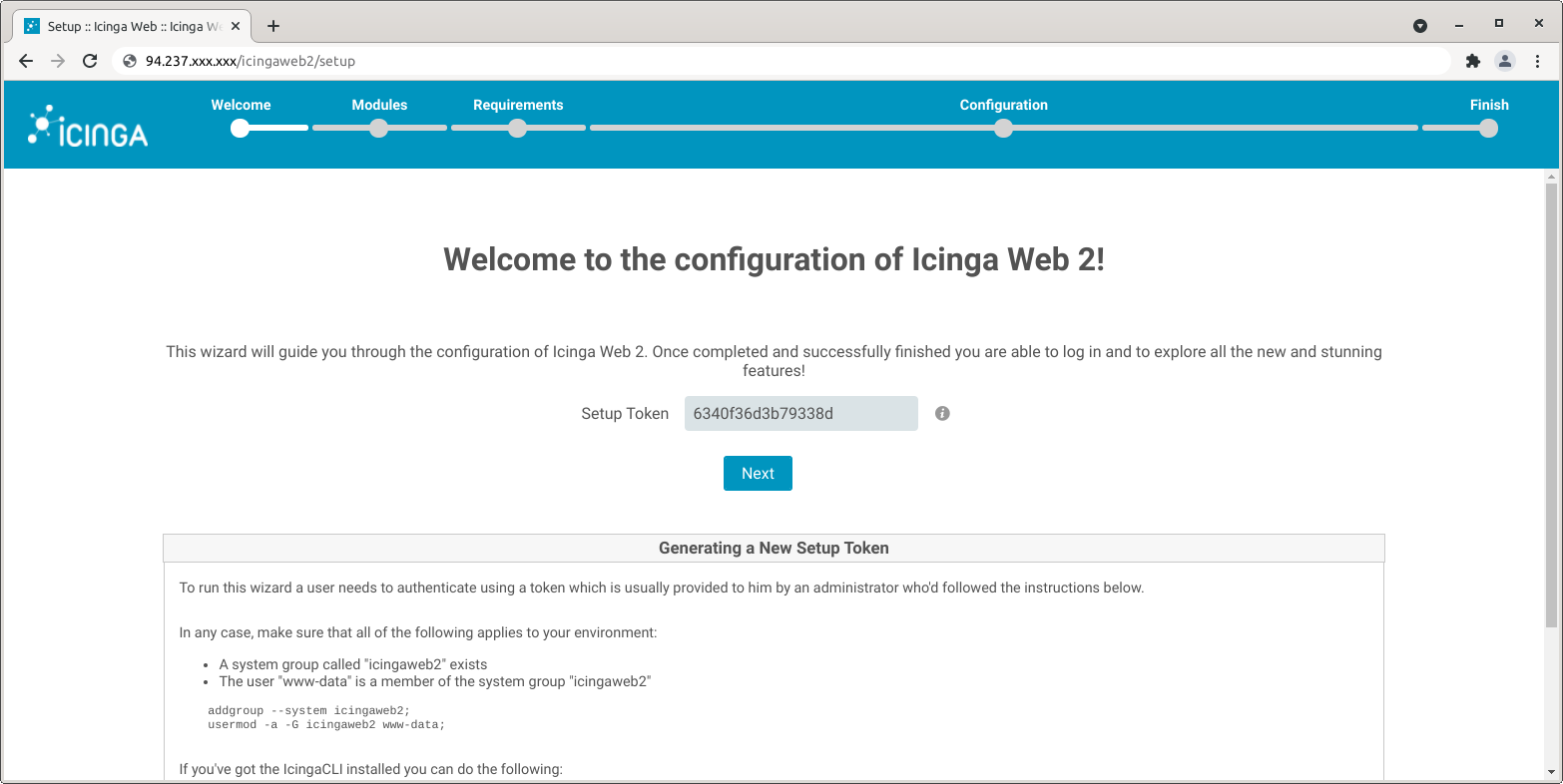Click the Requirements step indicator
Screen dimensions: 1563x784
coord(517,128)
